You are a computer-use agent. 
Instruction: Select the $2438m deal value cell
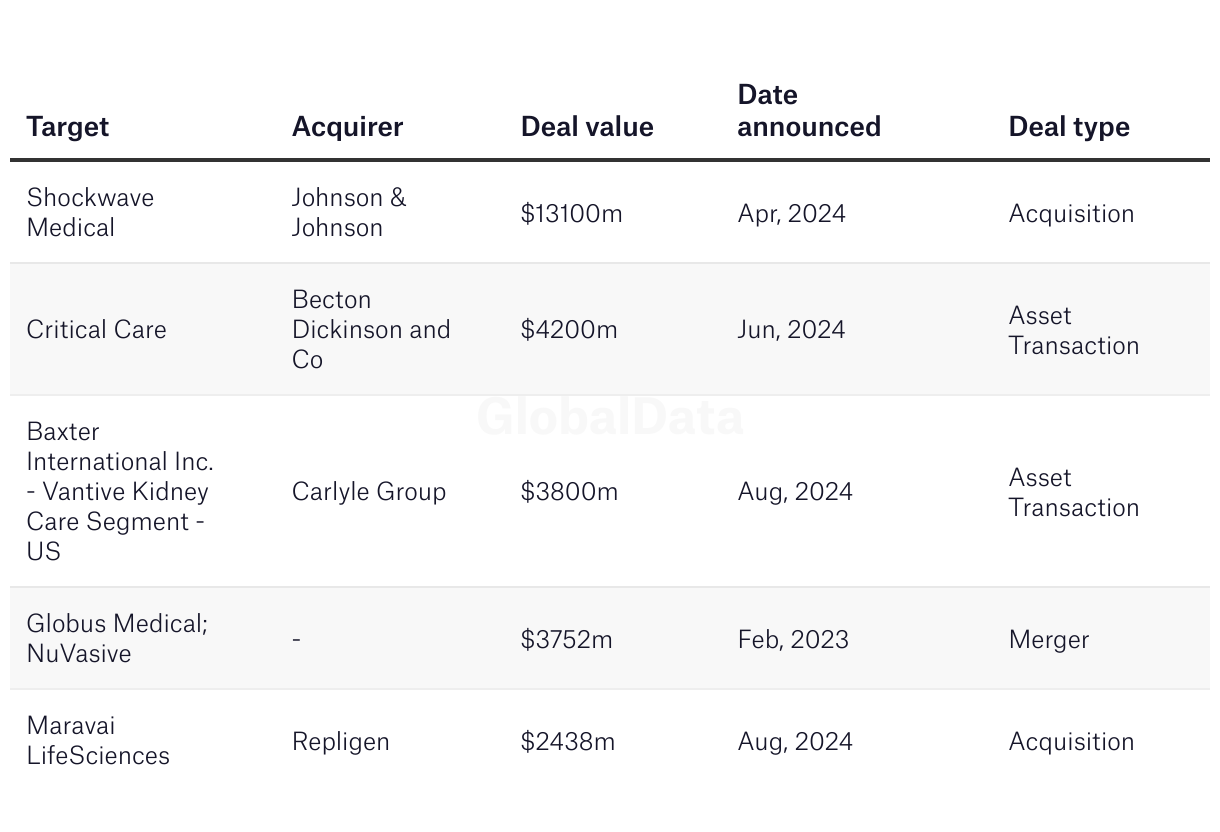567,742
